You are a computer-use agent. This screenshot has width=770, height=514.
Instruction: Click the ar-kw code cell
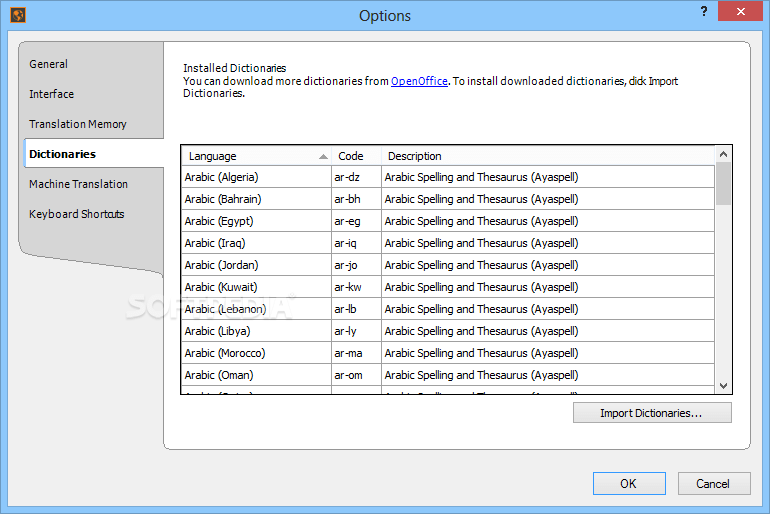357,287
